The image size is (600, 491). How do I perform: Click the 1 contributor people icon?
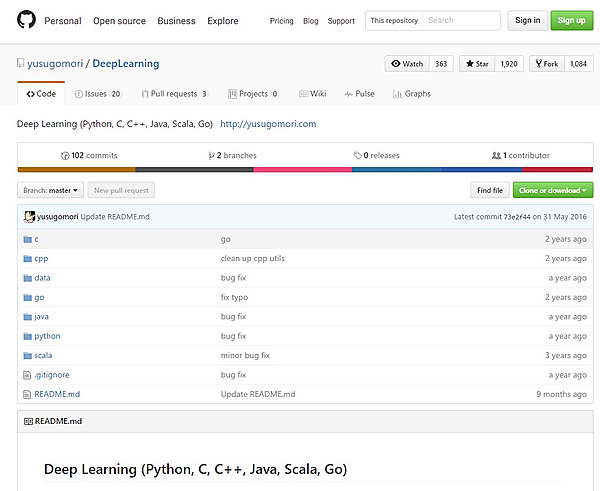pyautogui.click(x=496, y=156)
